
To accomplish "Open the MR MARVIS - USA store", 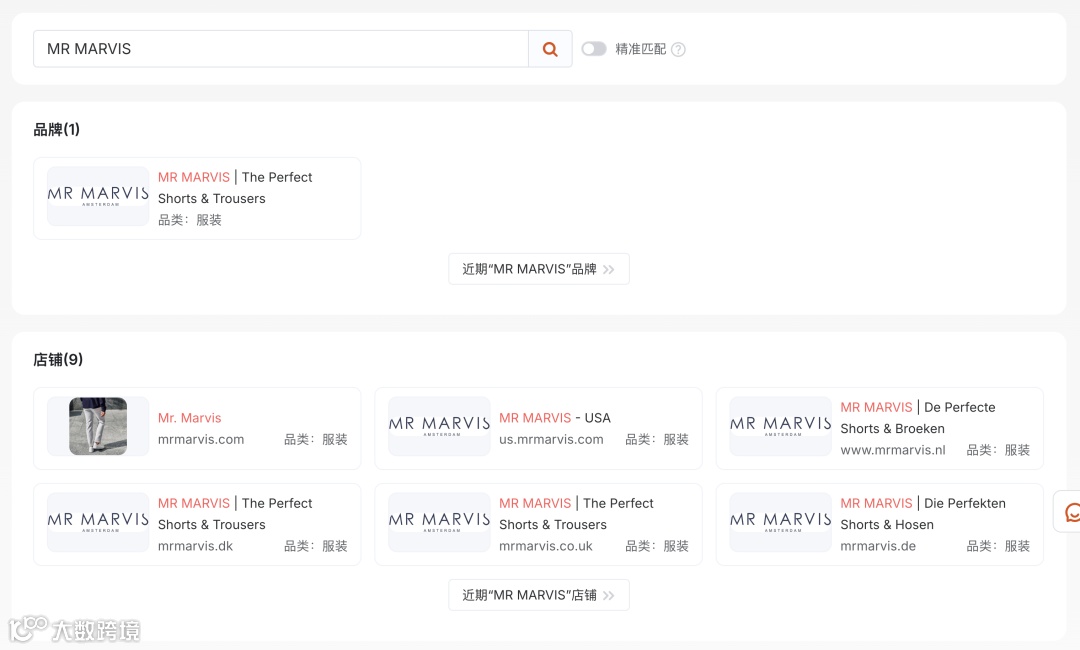I will pyautogui.click(x=554, y=418).
